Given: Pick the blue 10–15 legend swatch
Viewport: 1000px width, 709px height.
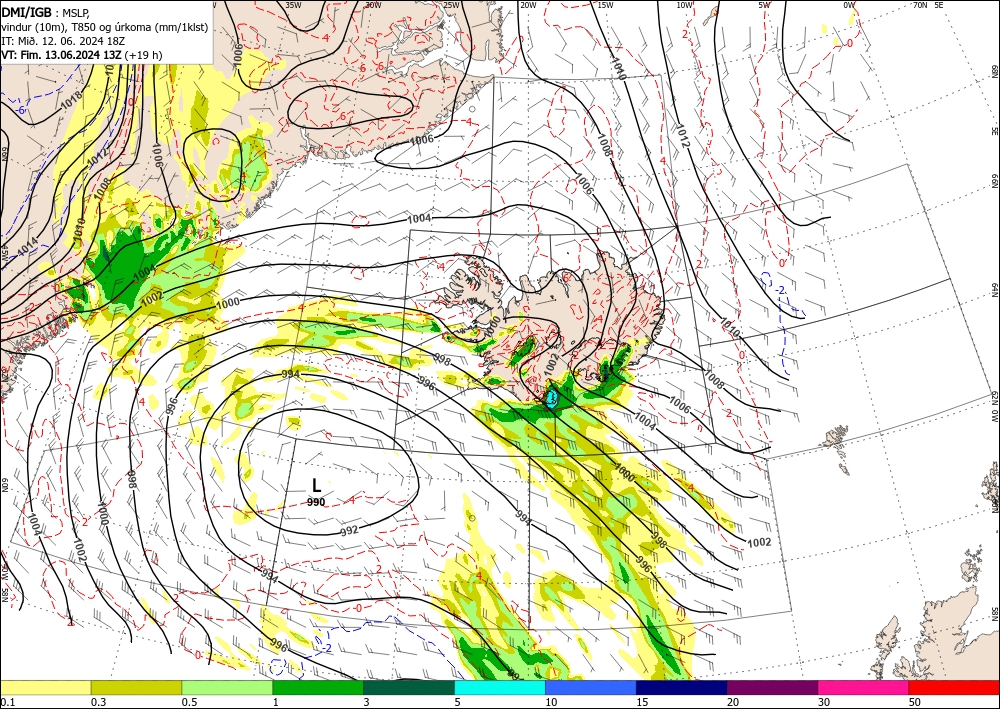Looking at the screenshot, I should pos(591,687).
